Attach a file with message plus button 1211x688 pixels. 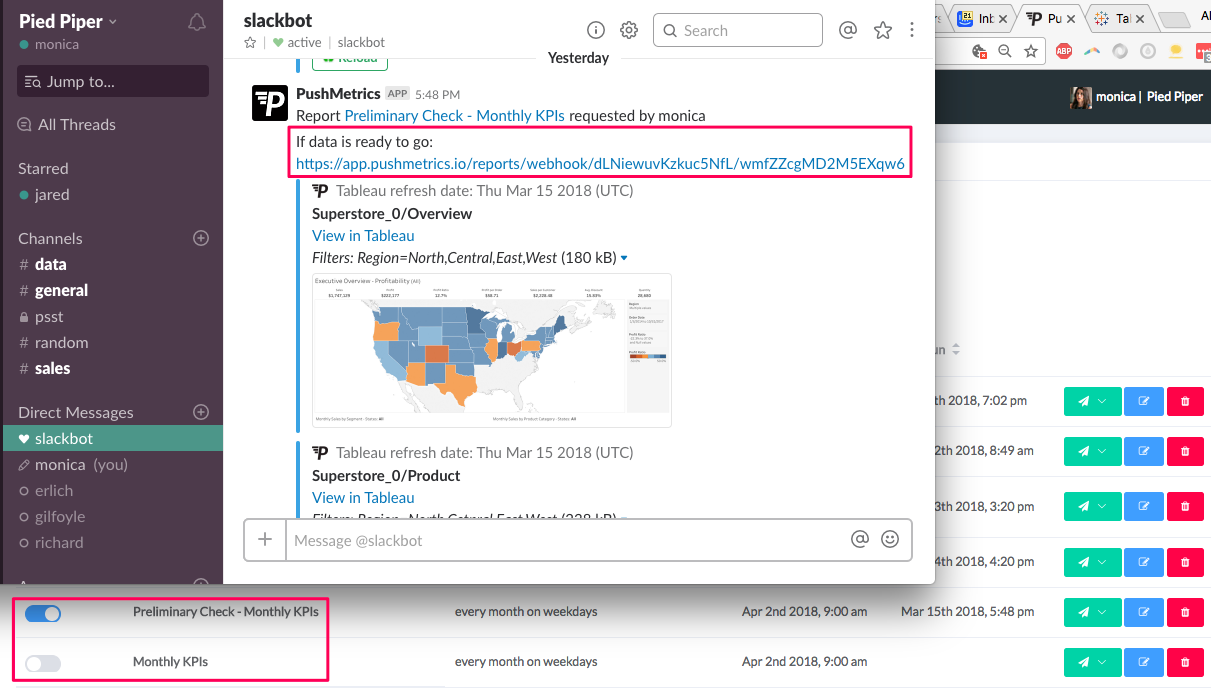[265, 540]
